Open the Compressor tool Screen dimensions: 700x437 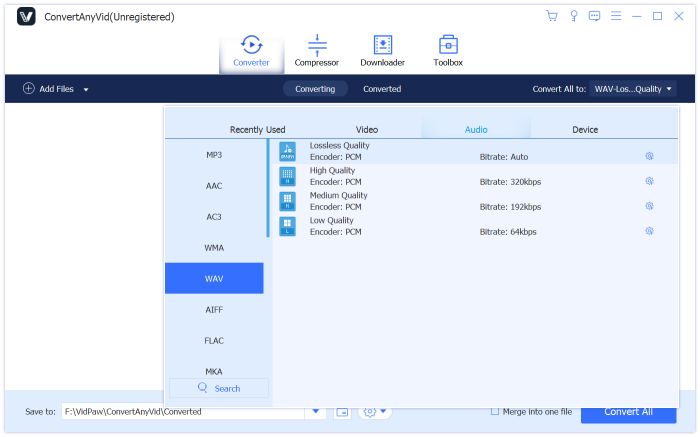(316, 51)
